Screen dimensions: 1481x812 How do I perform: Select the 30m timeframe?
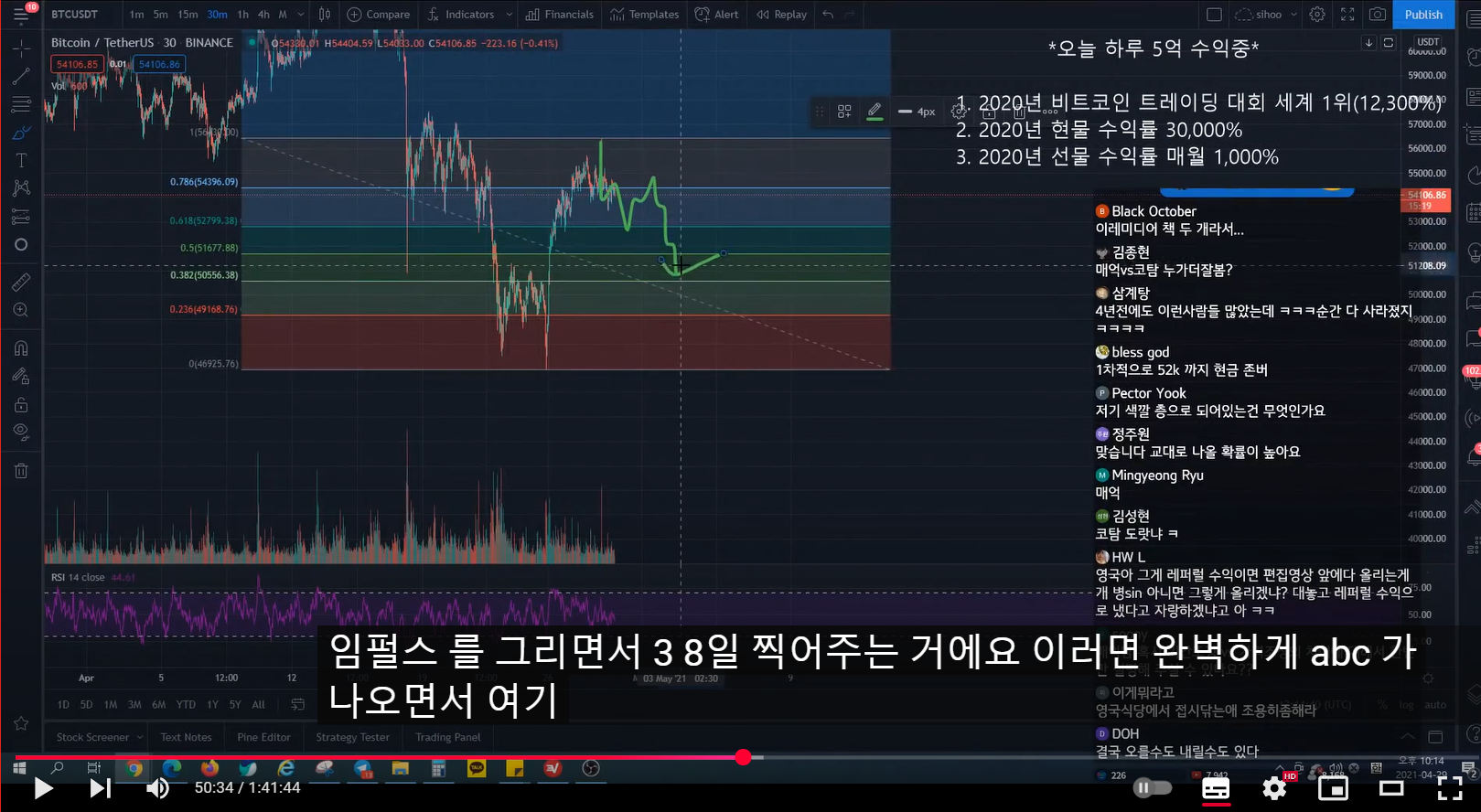pyautogui.click(x=217, y=15)
